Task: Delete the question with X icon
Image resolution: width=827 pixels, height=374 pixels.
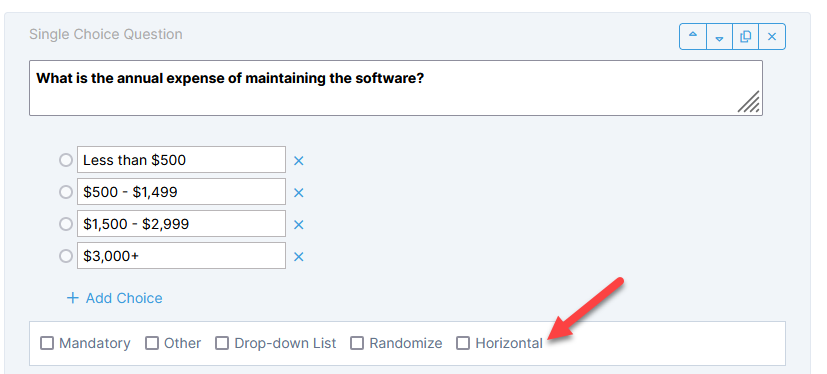Action: [x=772, y=36]
